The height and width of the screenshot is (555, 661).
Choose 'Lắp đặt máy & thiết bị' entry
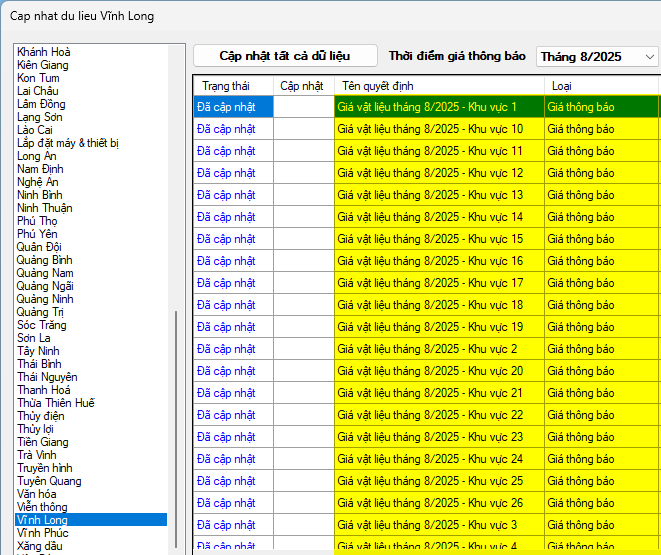[68, 143]
